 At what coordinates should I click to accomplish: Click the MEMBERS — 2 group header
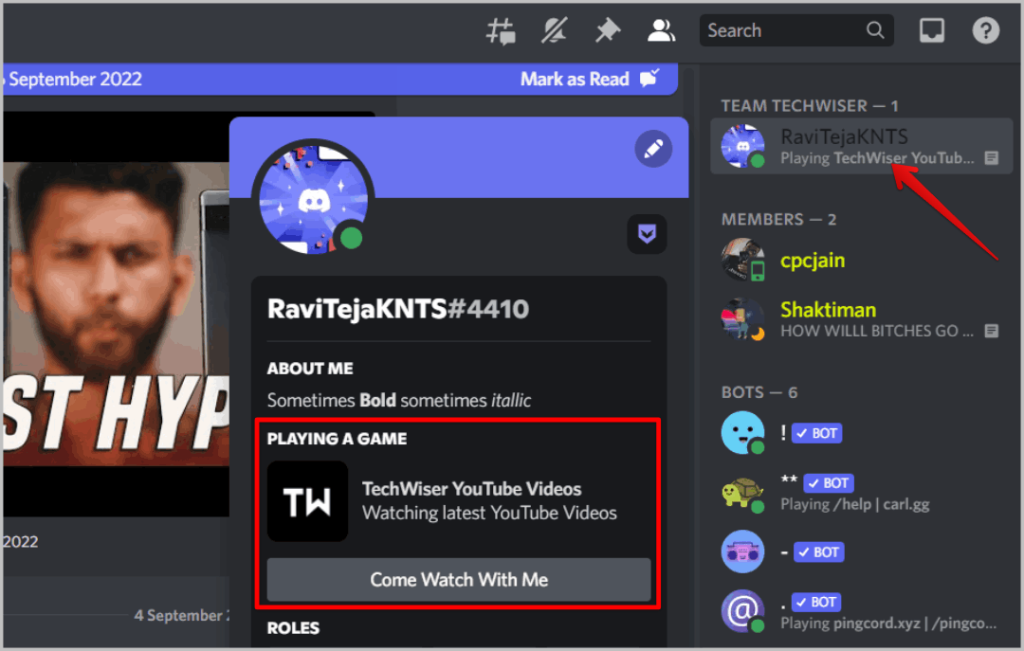coord(778,219)
